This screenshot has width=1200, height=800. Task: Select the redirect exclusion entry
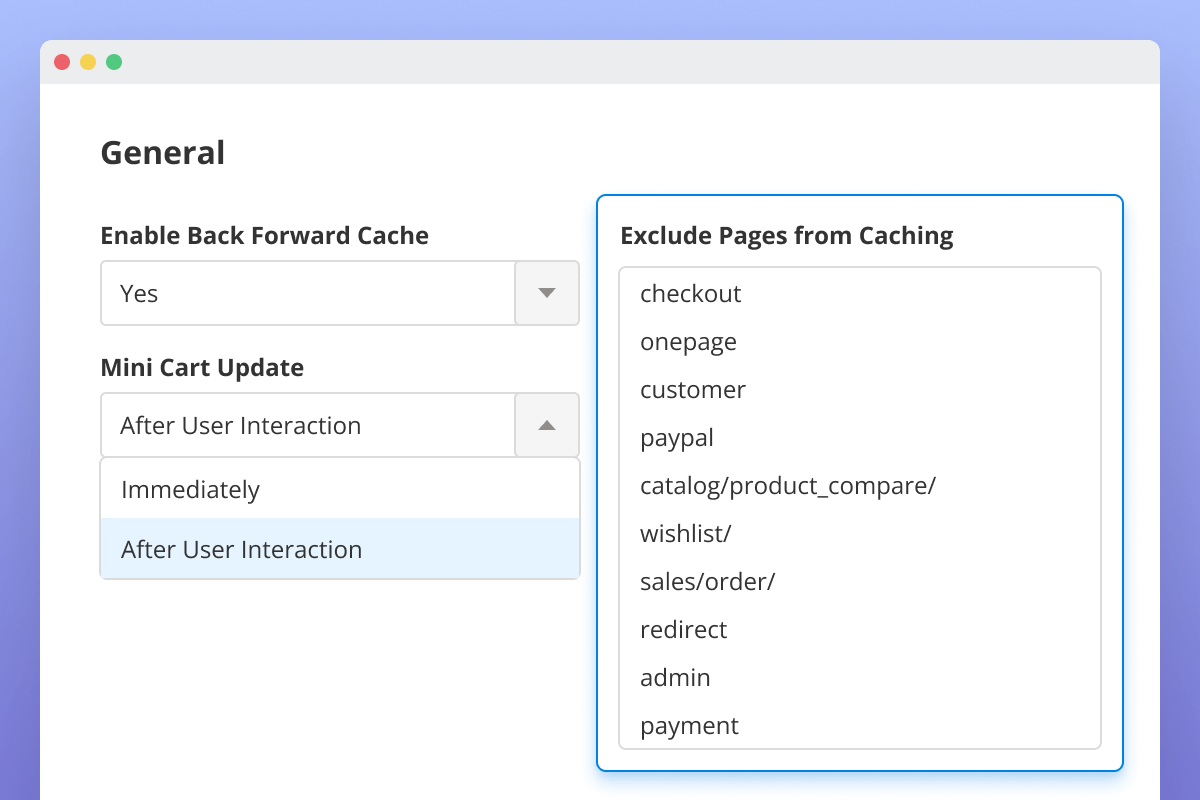683,629
